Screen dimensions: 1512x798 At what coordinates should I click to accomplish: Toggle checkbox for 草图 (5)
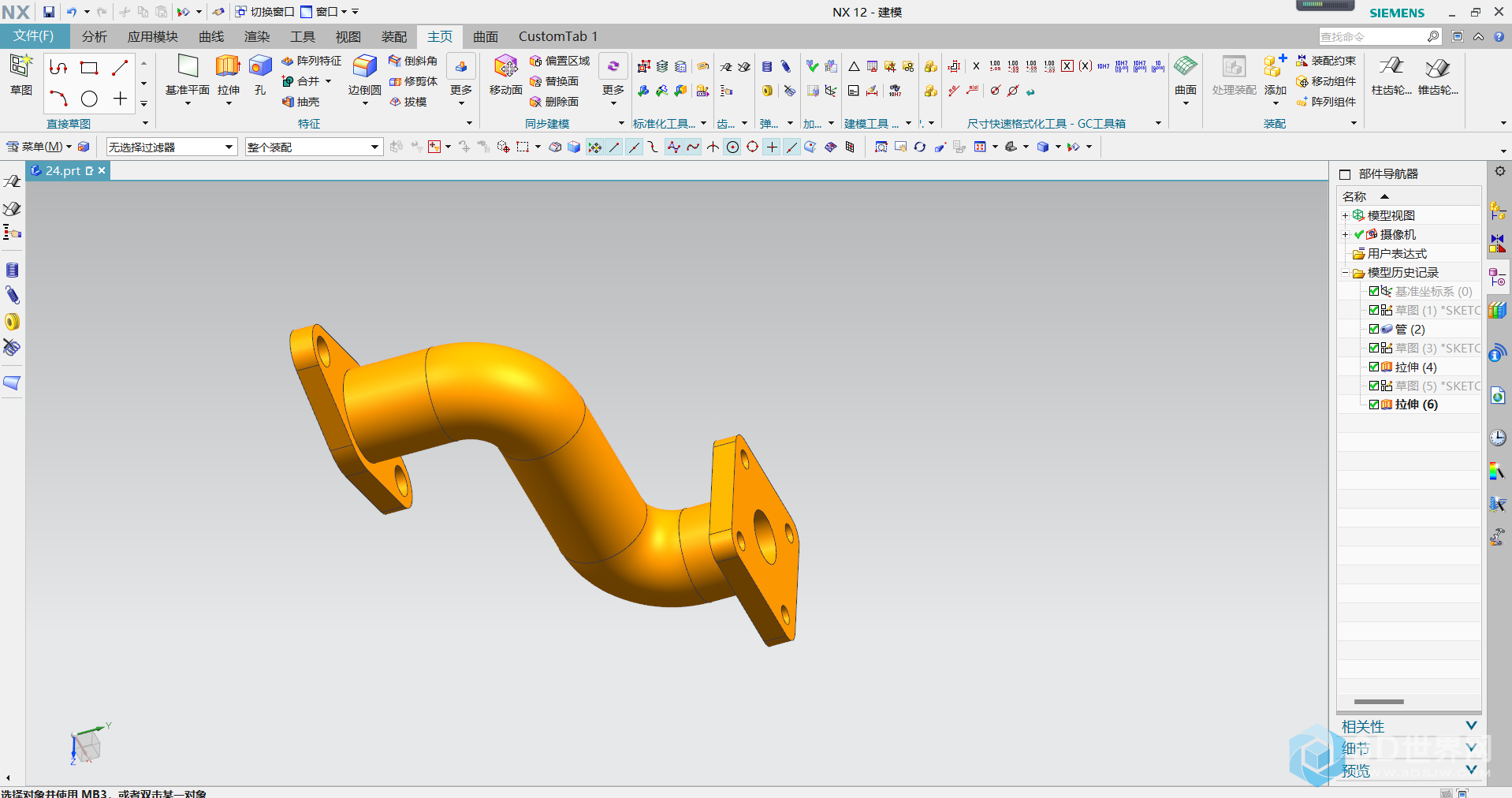[1374, 386]
